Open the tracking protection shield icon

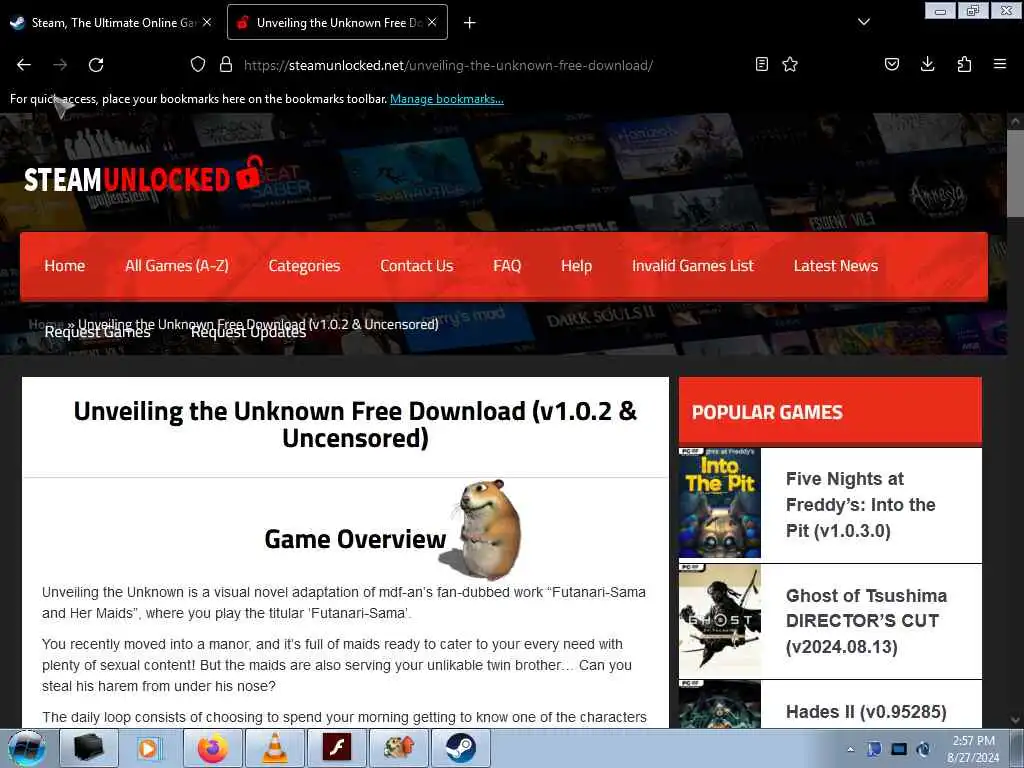pos(198,65)
